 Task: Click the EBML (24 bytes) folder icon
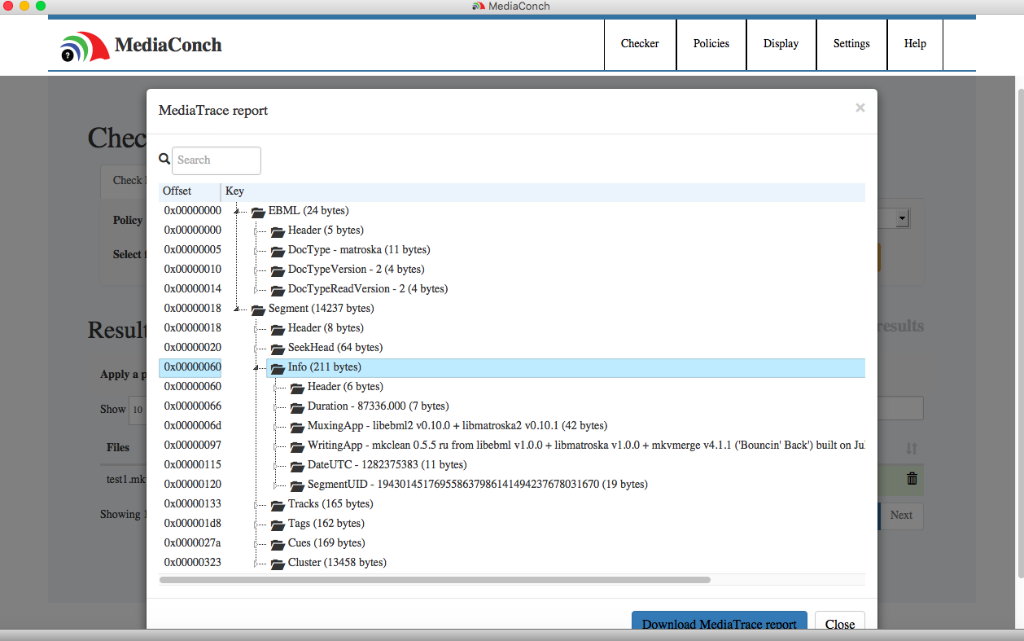258,211
